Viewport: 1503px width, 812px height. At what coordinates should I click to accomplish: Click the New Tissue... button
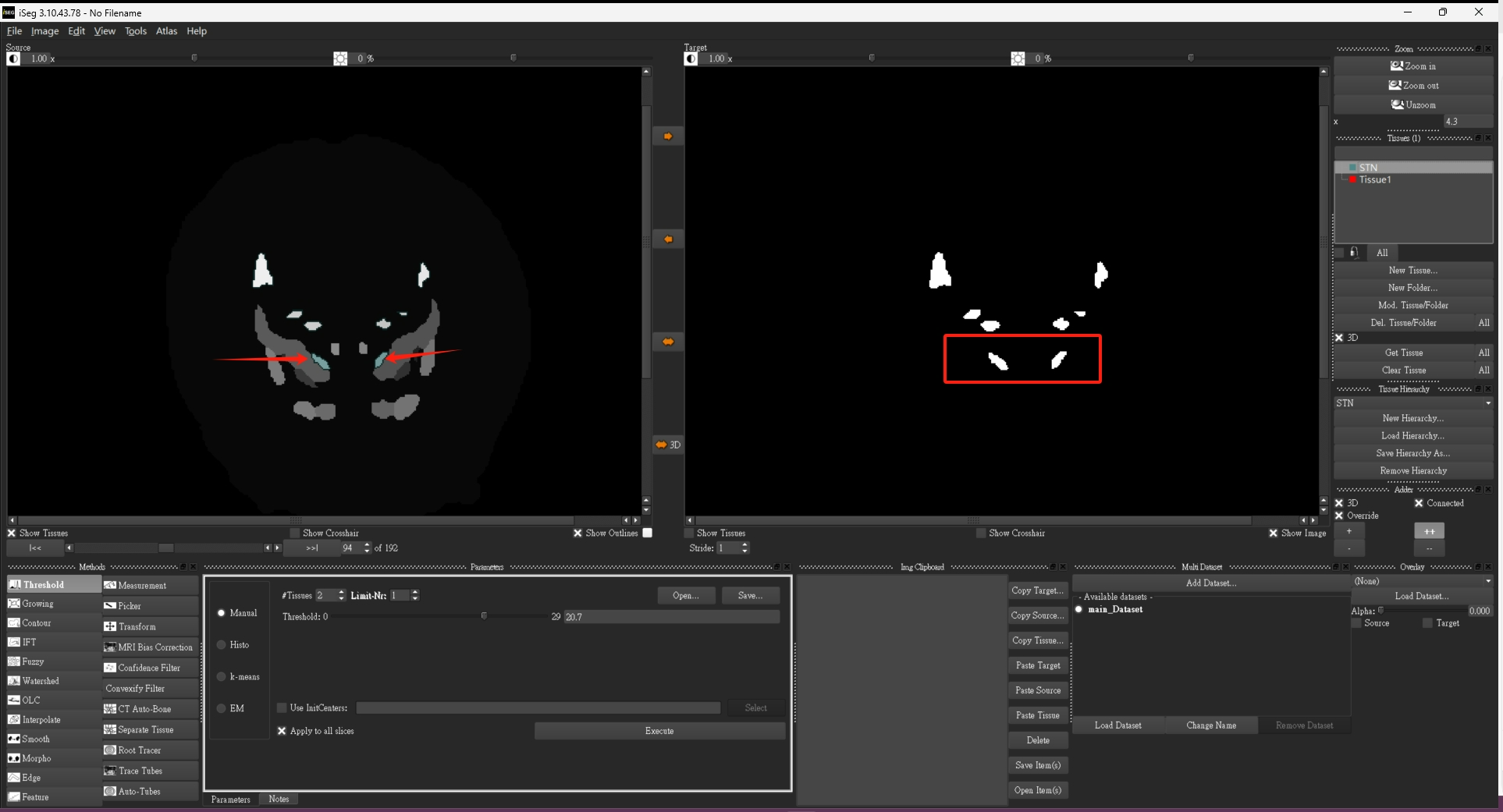pyautogui.click(x=1412, y=271)
